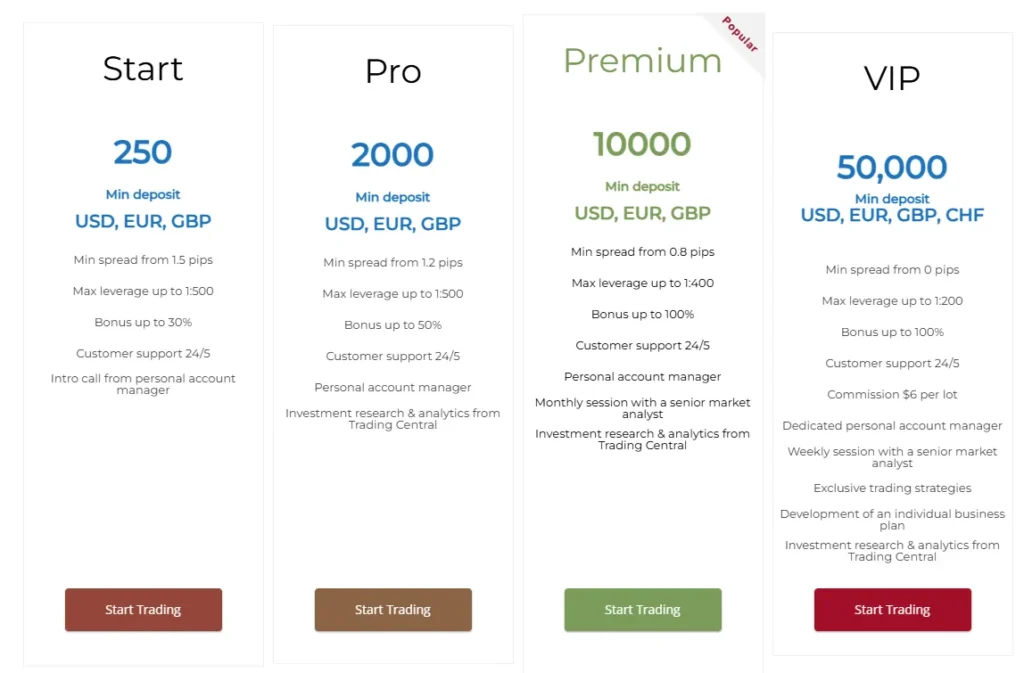Image resolution: width=1024 pixels, height=673 pixels.
Task: Select the VIP plan title
Action: pyautogui.click(x=891, y=77)
